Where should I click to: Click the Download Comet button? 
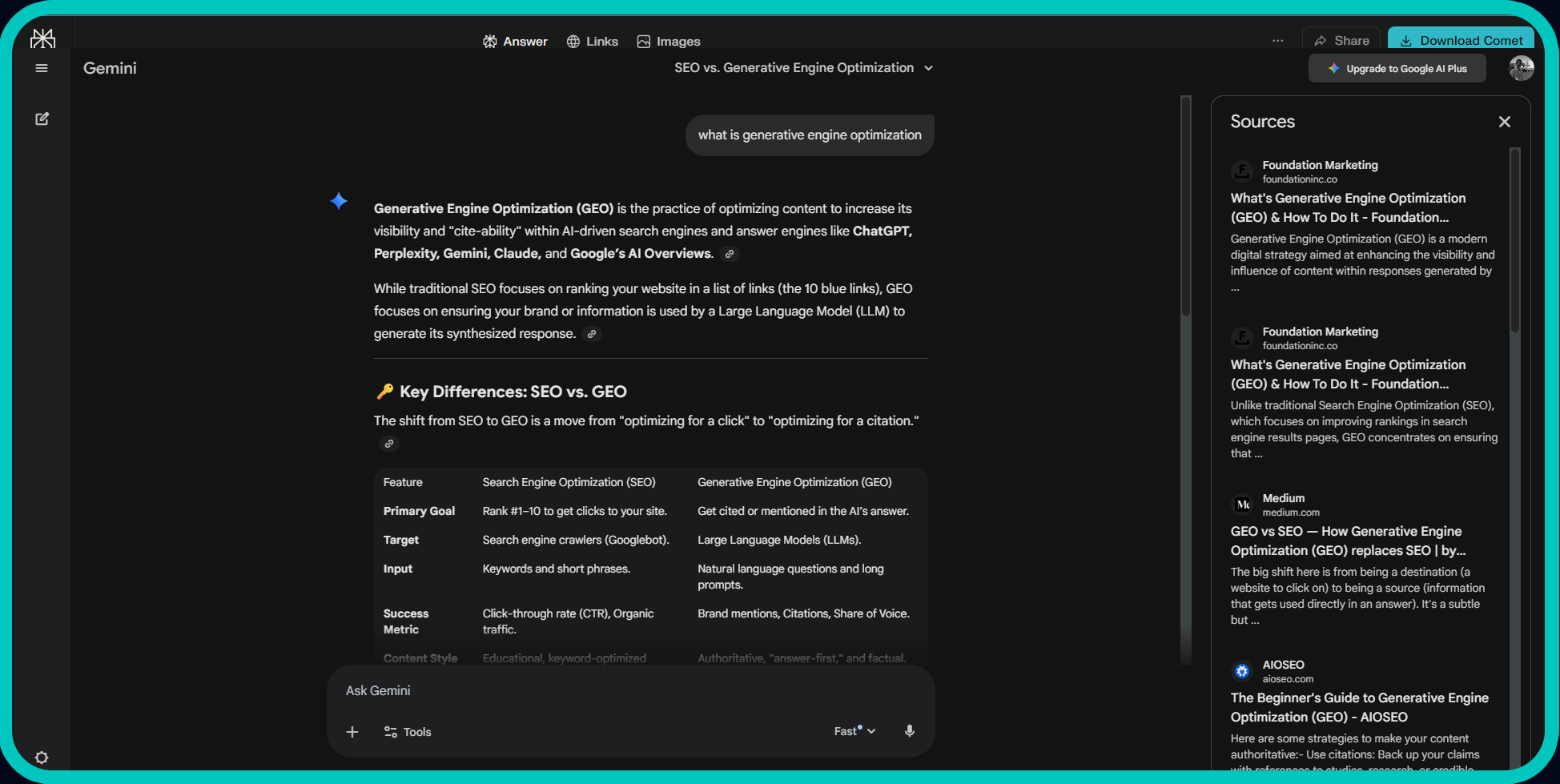pos(1461,40)
